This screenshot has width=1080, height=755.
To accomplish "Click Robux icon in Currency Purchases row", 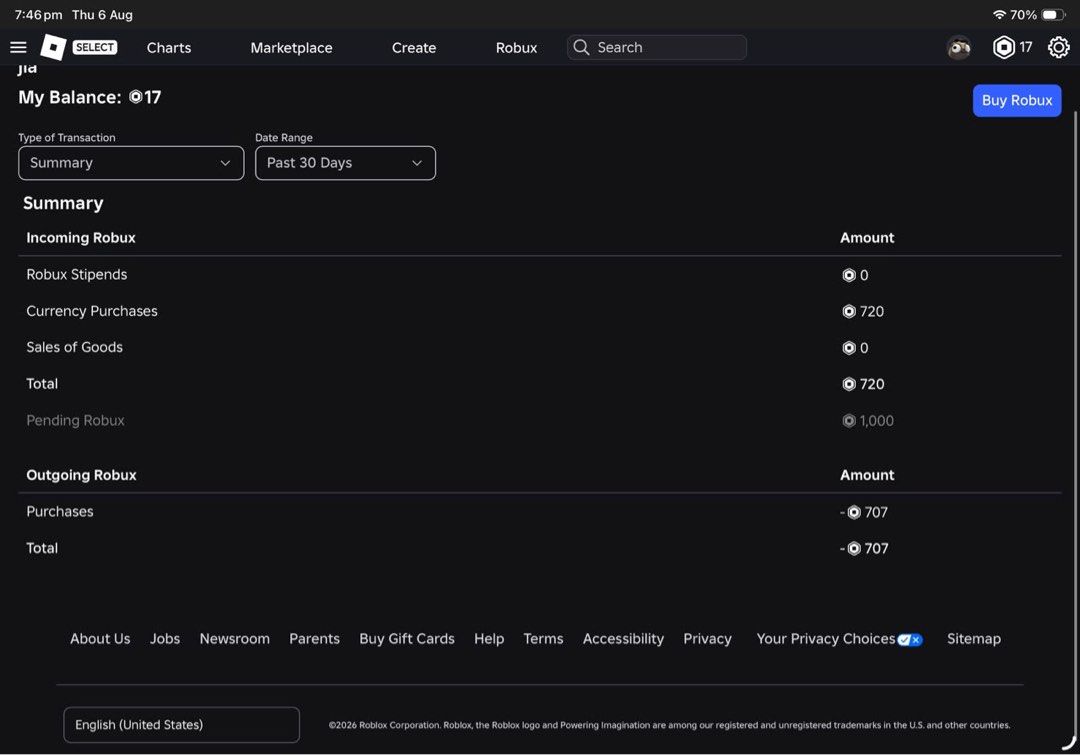I will tap(849, 311).
